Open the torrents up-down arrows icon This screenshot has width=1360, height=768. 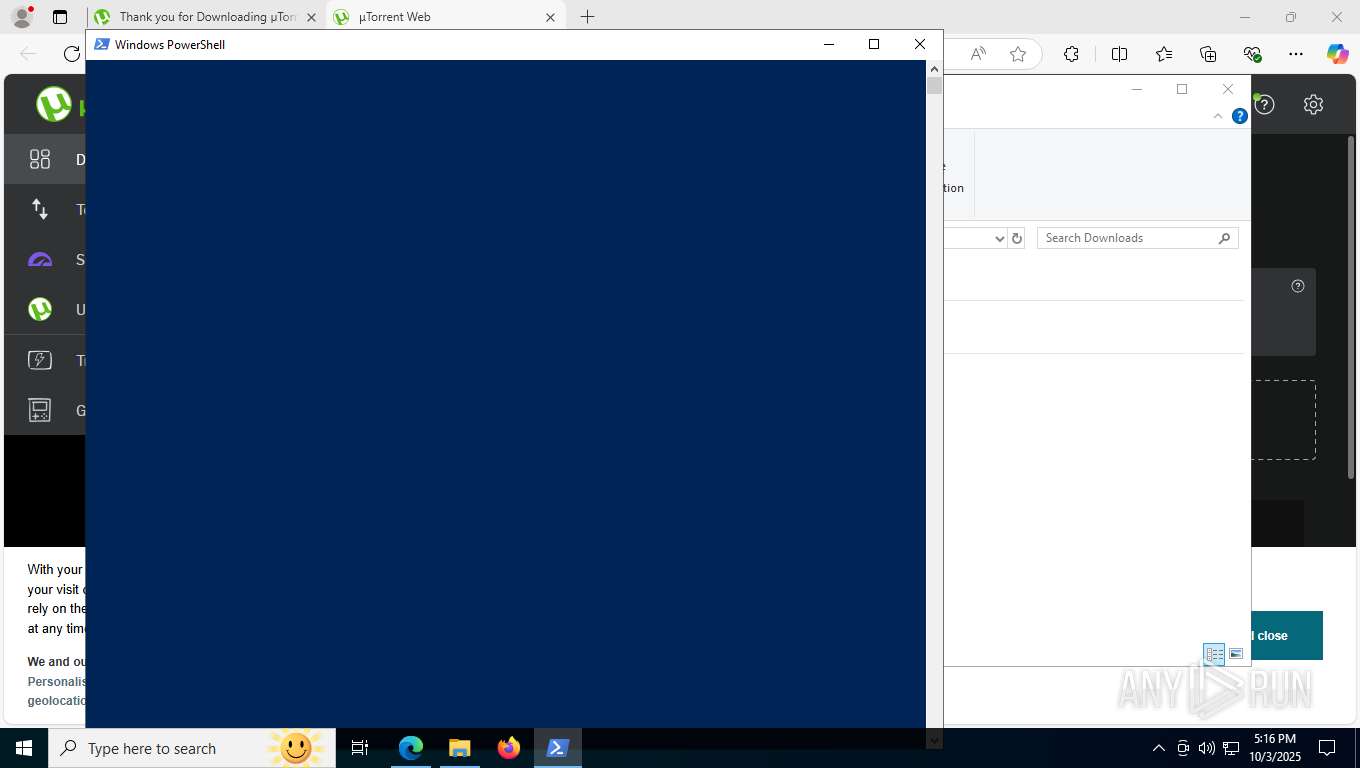pos(40,209)
